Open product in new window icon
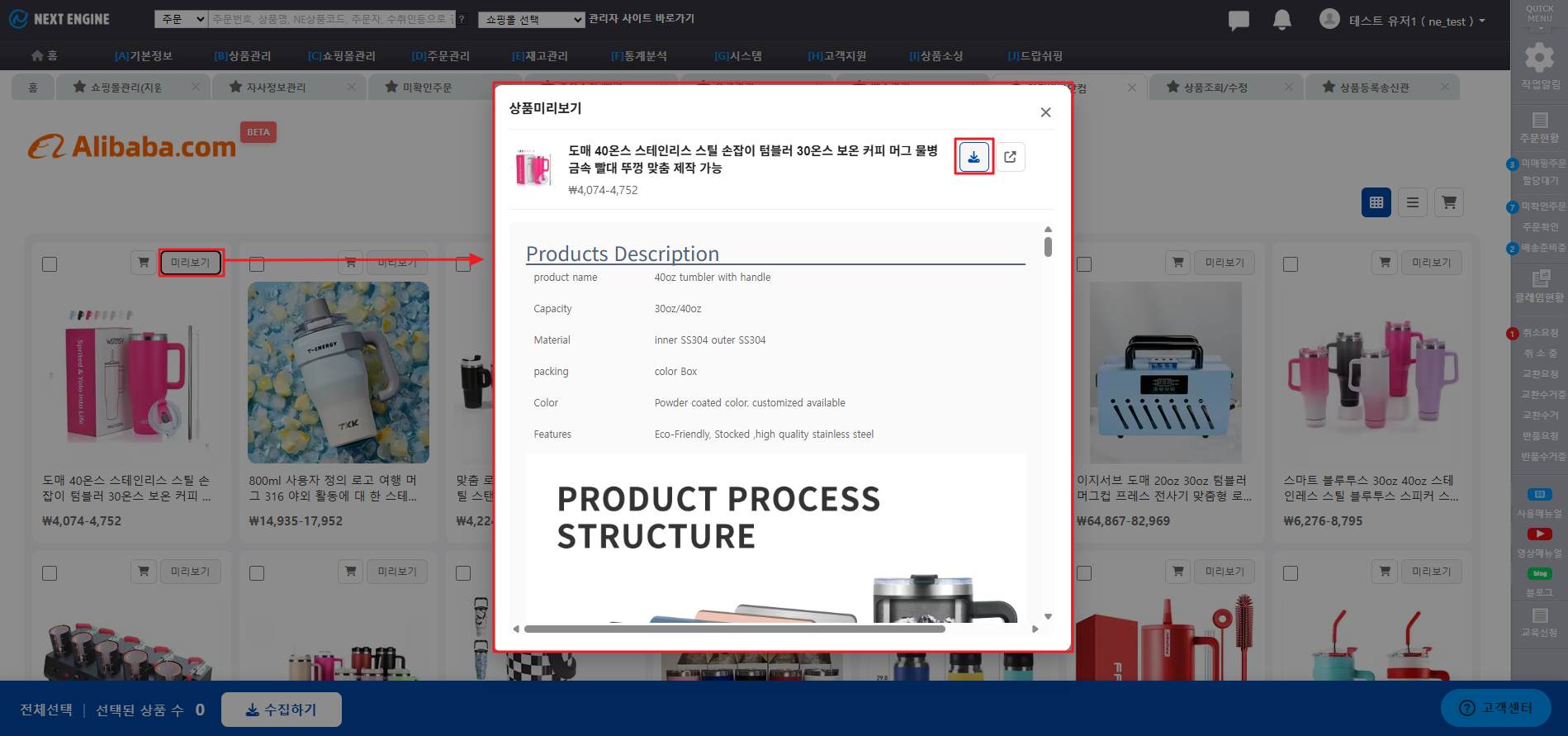This screenshot has height=736, width=1568. click(x=1010, y=157)
